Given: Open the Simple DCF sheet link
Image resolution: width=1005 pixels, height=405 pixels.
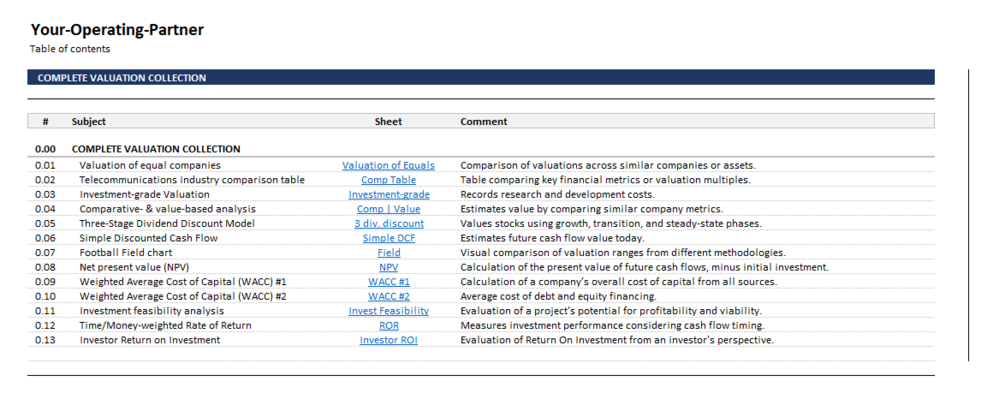Looking at the screenshot, I should (x=388, y=238).
